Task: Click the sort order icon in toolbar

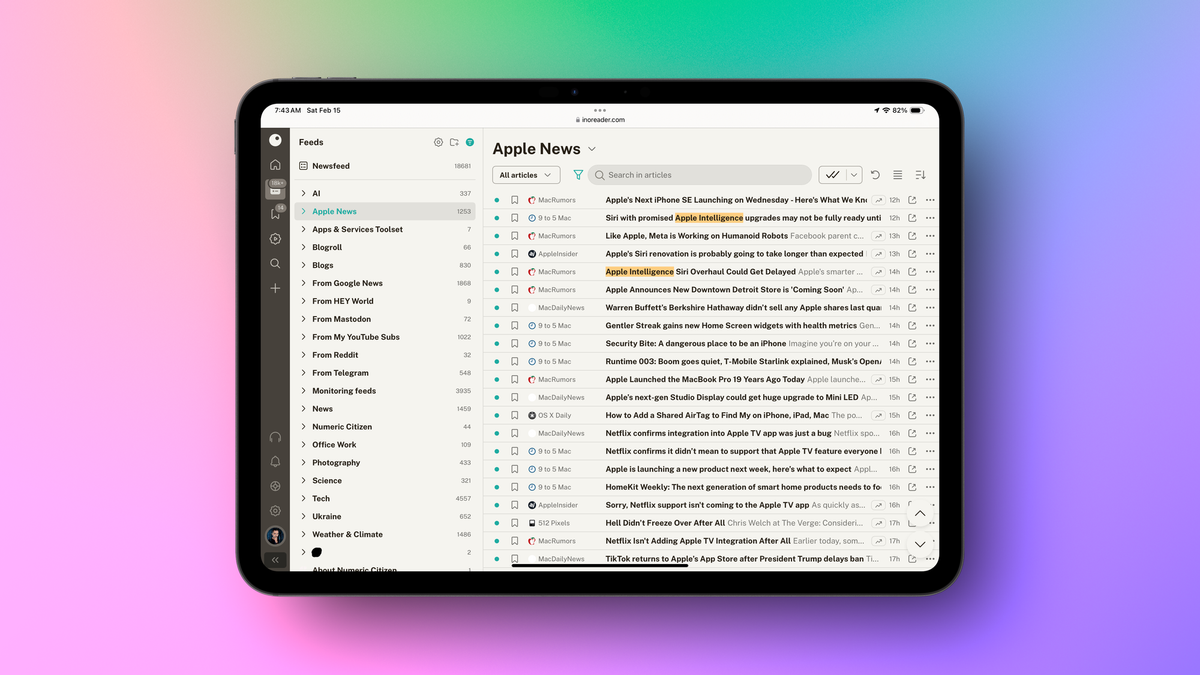Action: (921, 175)
